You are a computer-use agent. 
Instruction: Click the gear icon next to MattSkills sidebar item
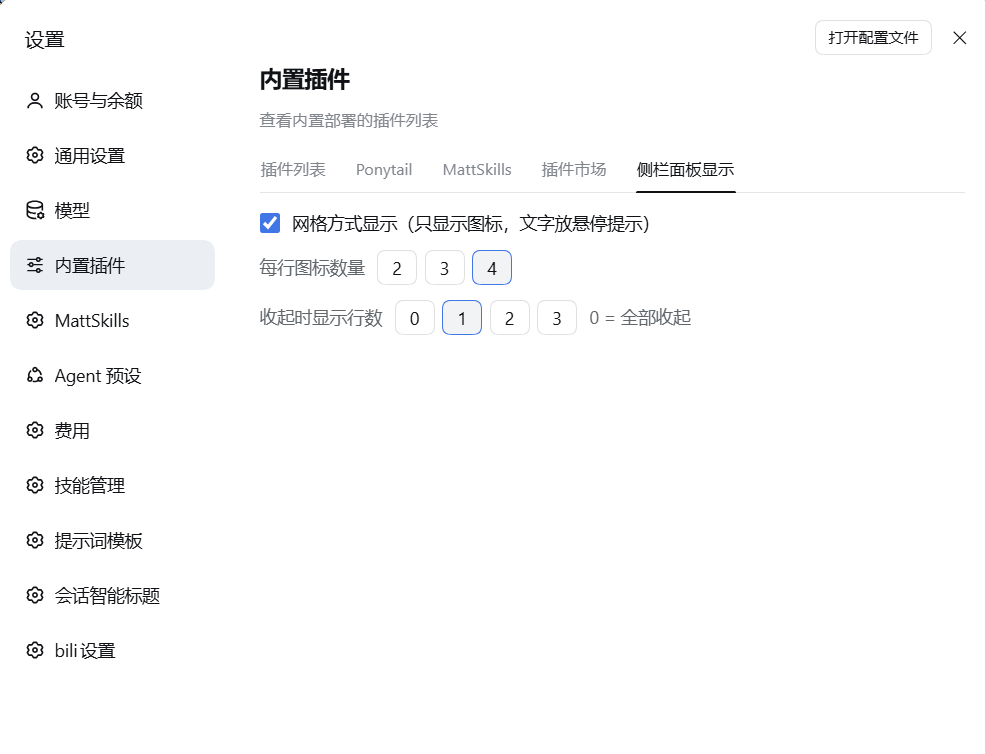click(35, 320)
